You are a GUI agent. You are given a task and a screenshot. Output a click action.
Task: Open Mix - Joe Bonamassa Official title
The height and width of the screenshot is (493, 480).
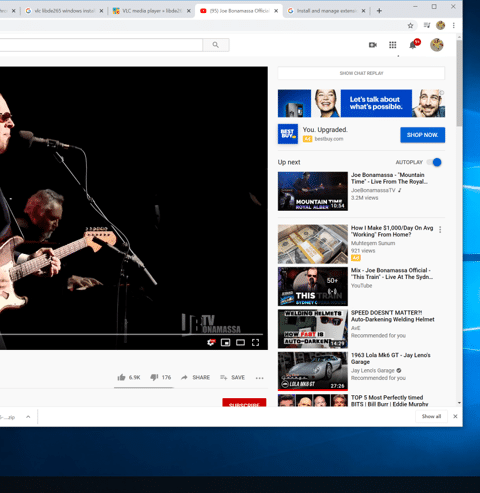coord(392,274)
